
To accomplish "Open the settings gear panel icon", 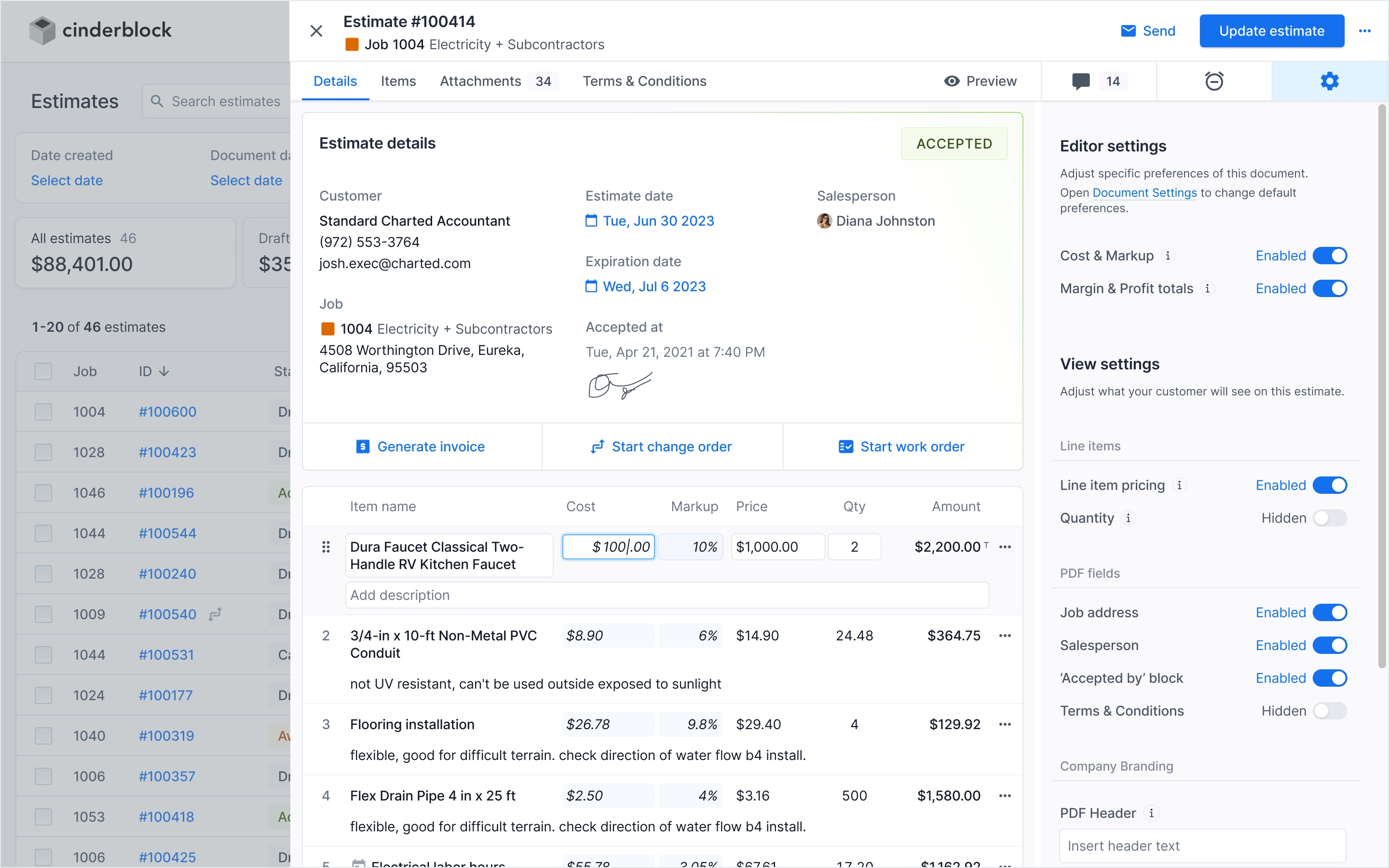I will (1329, 81).
